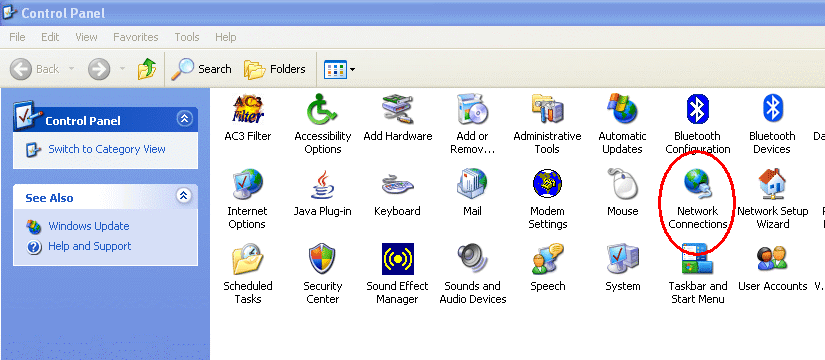Open Administrative Tools
The image size is (825, 360).
click(x=547, y=124)
